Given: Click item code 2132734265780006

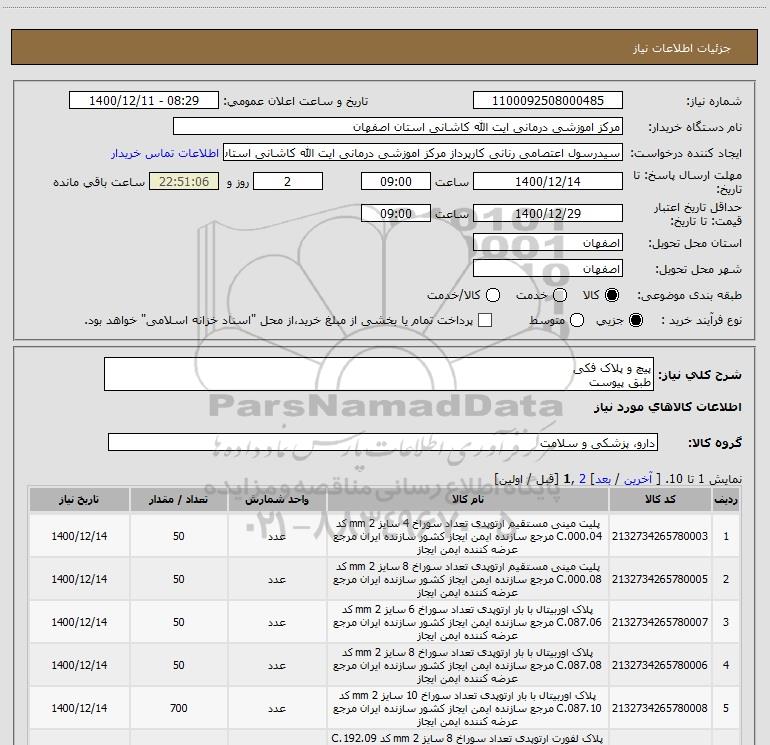Looking at the screenshot, I should coord(660,665).
